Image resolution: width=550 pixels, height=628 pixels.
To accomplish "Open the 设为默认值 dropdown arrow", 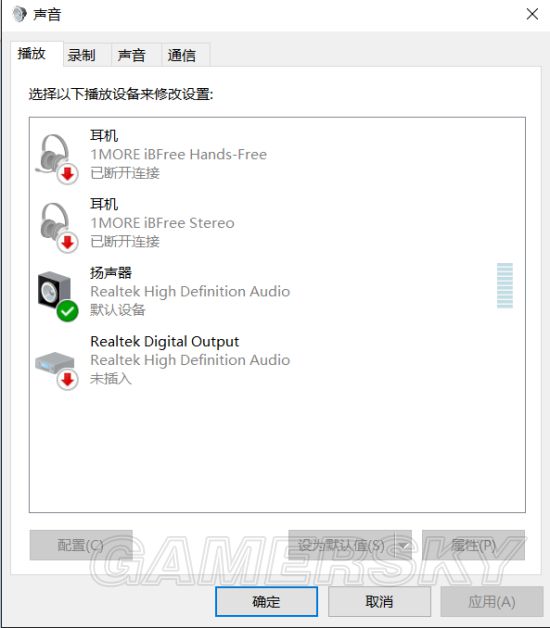I will (403, 545).
